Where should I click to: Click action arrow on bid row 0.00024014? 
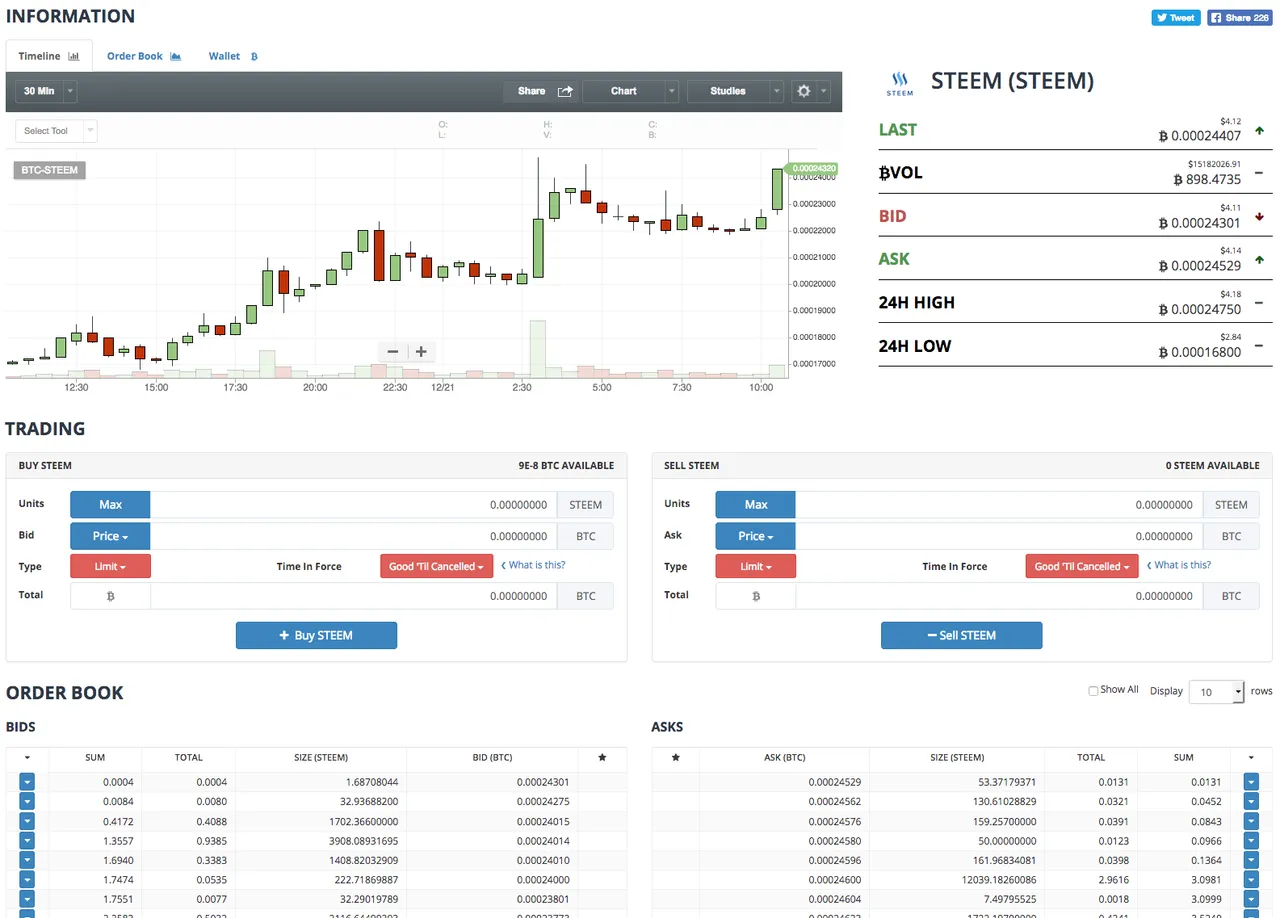(27, 840)
